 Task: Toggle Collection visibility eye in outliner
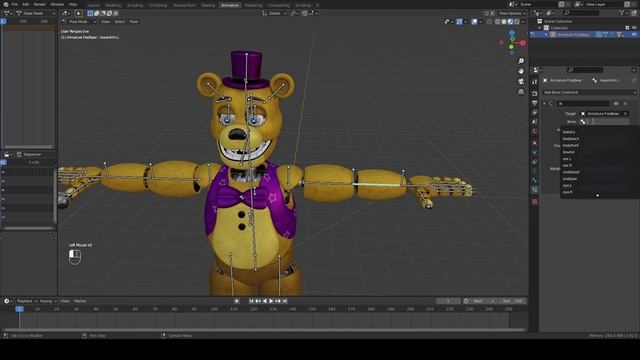coord(634,28)
